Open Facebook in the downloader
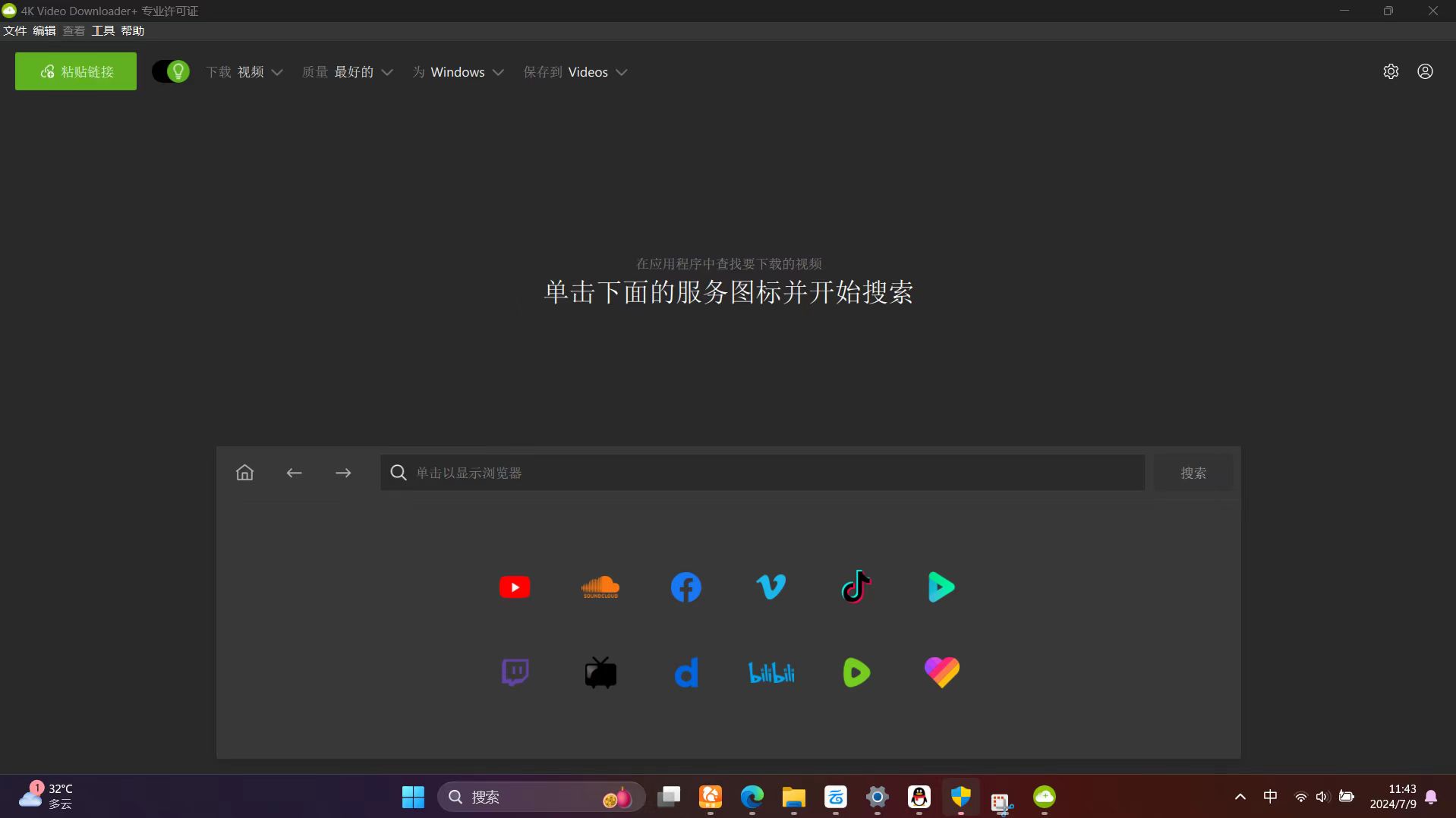Screen dimensions: 1456x818 pos(685,587)
